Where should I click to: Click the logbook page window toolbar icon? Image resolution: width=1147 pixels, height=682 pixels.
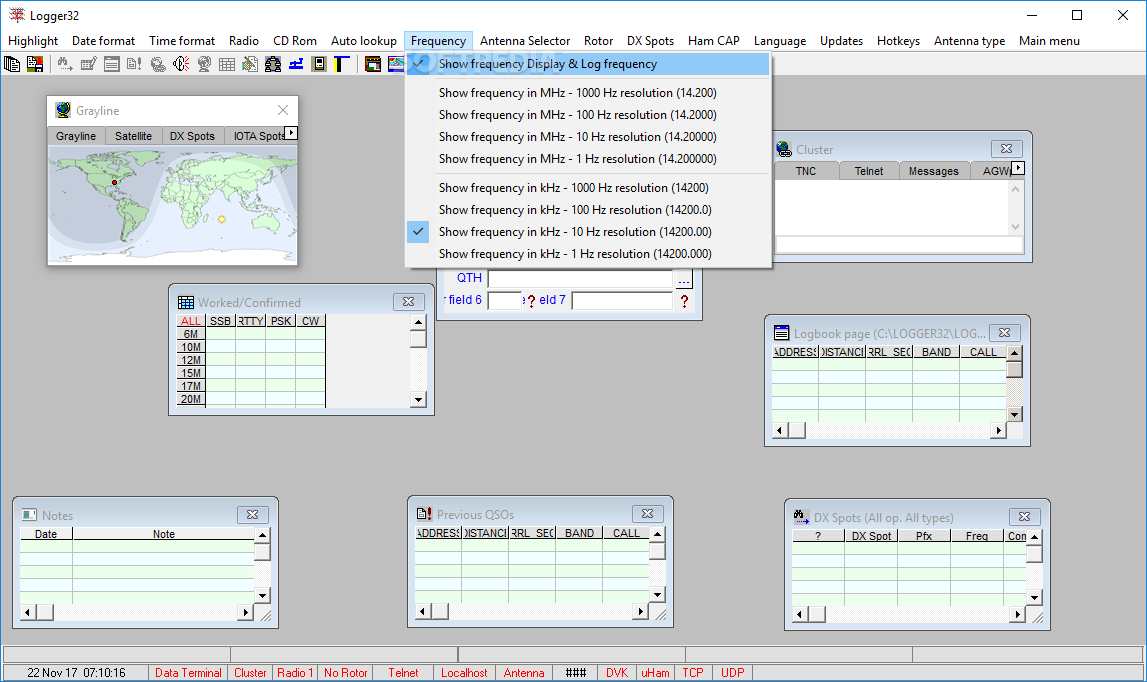[x=112, y=64]
